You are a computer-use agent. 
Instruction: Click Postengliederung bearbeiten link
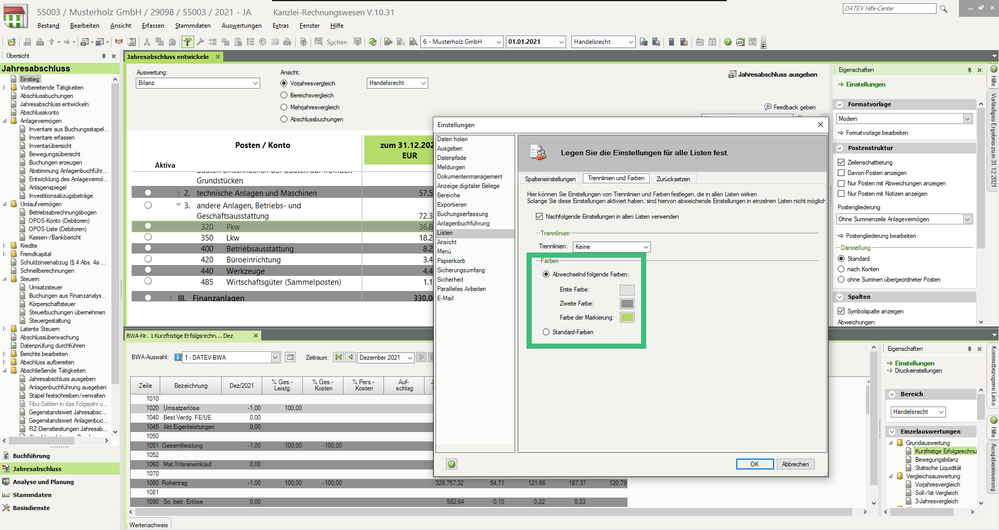coord(880,236)
